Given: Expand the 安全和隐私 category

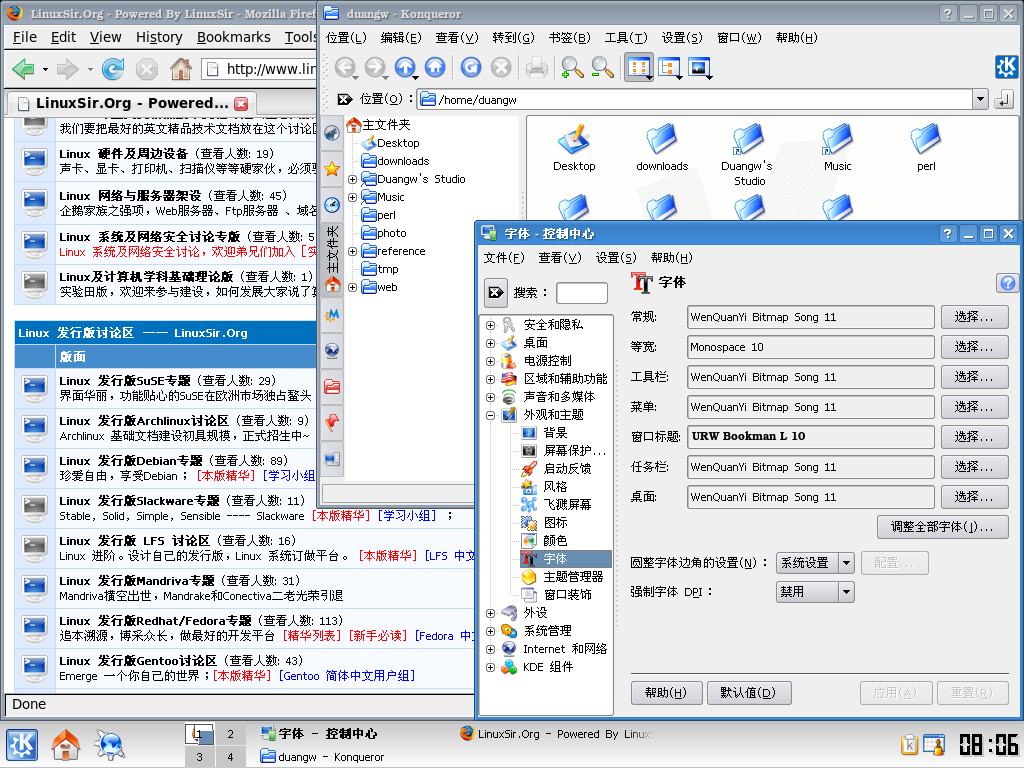Looking at the screenshot, I should [490, 325].
